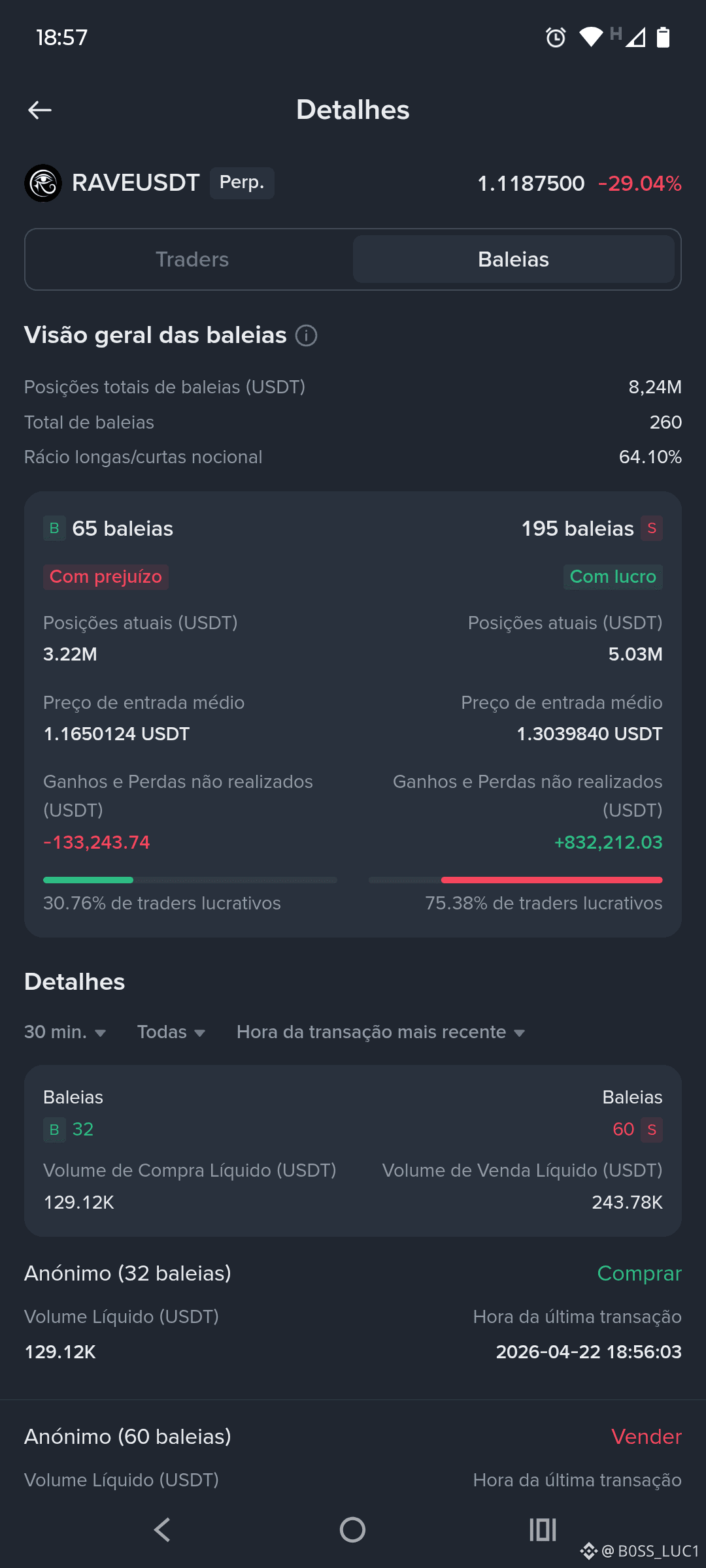The height and width of the screenshot is (1568, 706).
Task: Tap the Android back navigation button
Action: coord(162,1529)
